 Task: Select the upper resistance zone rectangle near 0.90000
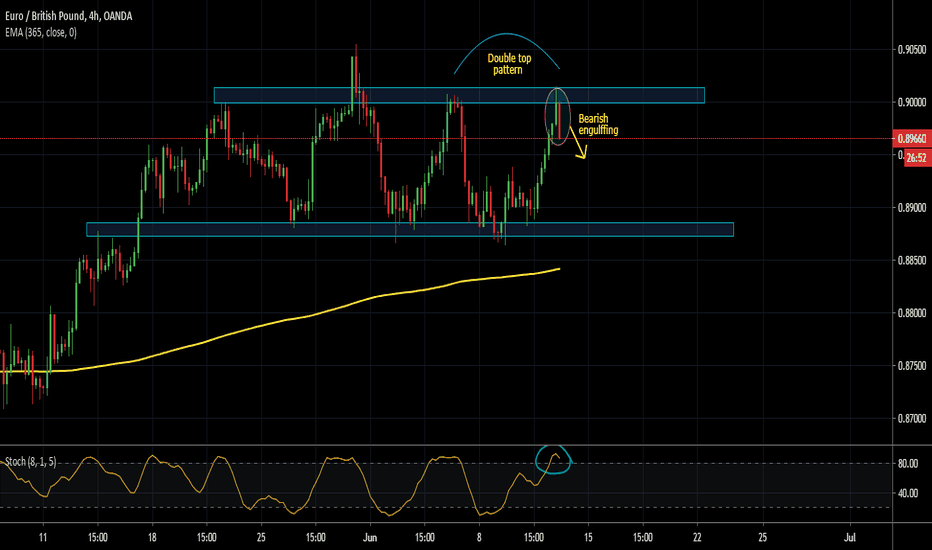(x=459, y=95)
